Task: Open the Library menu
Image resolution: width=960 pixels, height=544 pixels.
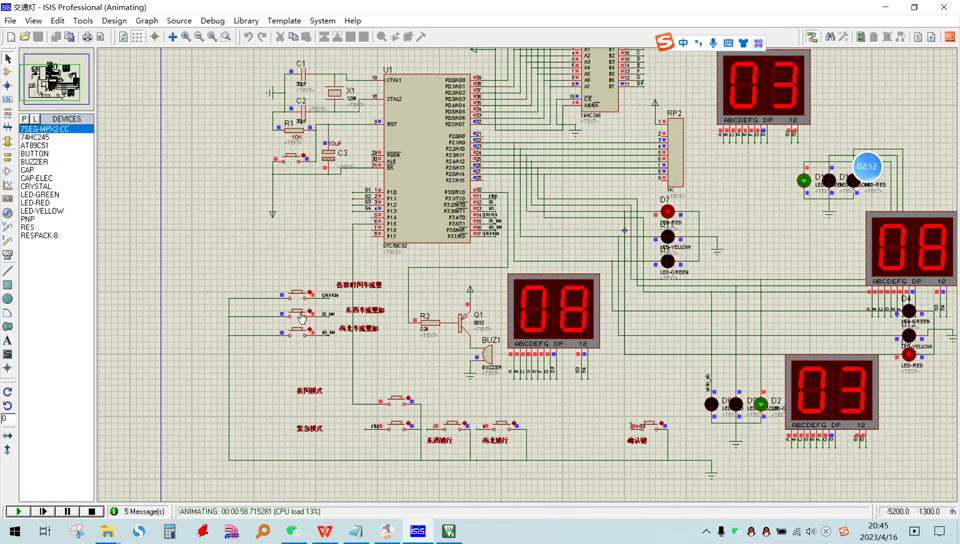Action: (x=246, y=20)
